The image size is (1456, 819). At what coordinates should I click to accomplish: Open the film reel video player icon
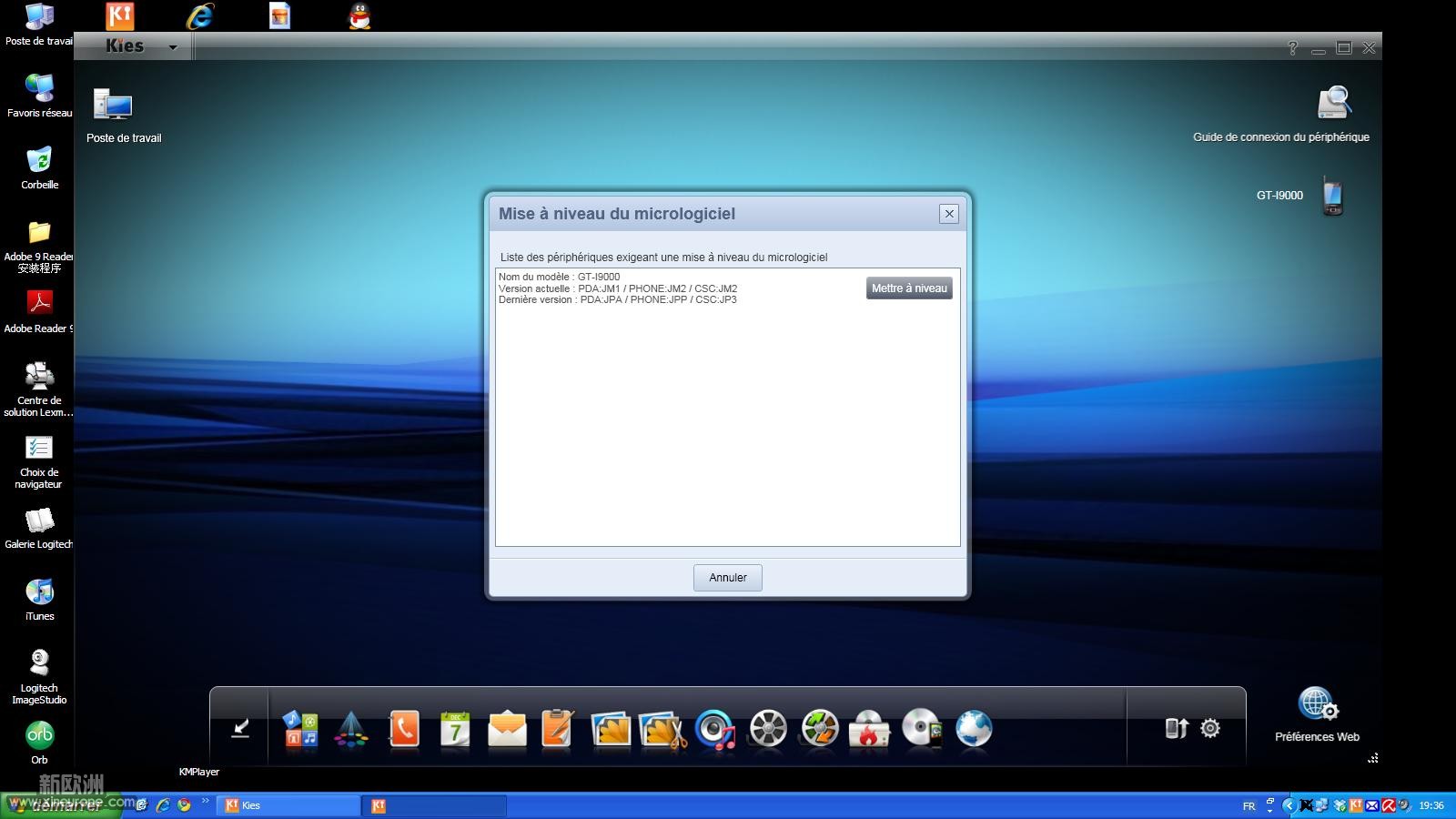[768, 729]
